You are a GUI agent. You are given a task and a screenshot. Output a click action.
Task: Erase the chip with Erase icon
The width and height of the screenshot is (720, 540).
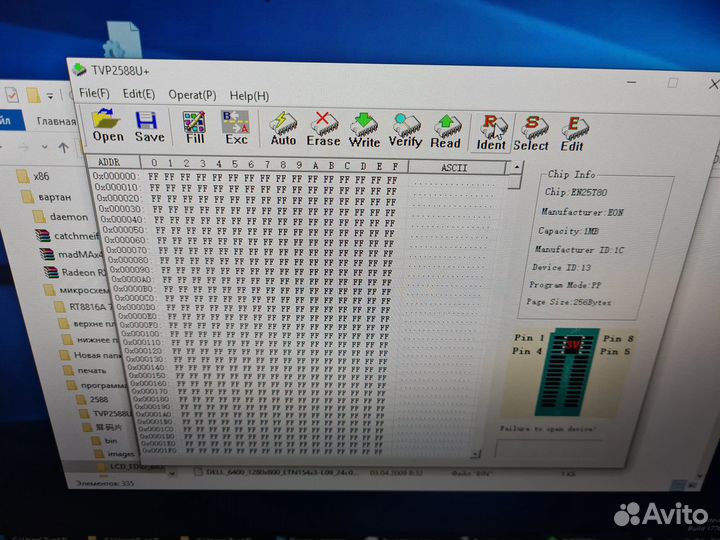pyautogui.click(x=323, y=130)
